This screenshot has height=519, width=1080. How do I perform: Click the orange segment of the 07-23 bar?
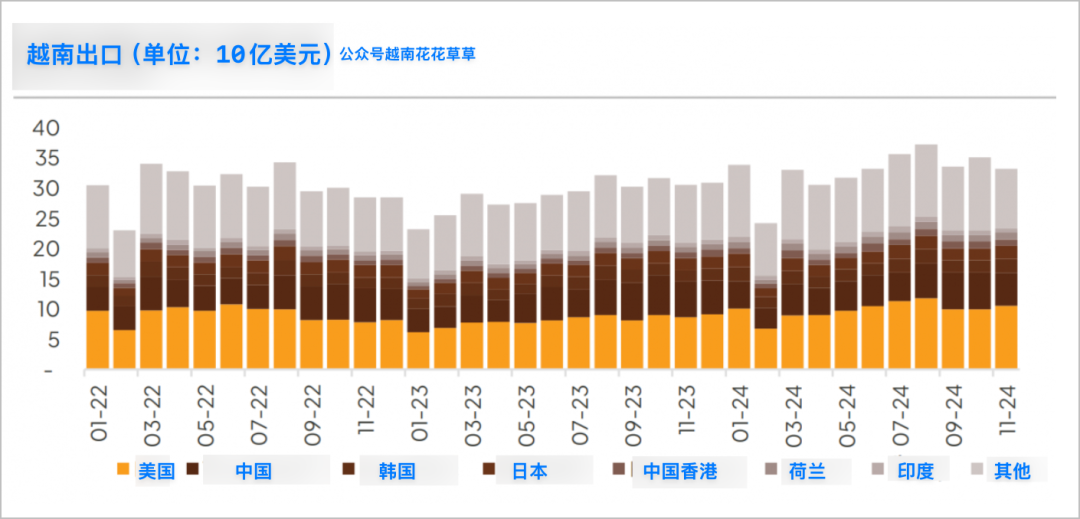[x=579, y=343]
